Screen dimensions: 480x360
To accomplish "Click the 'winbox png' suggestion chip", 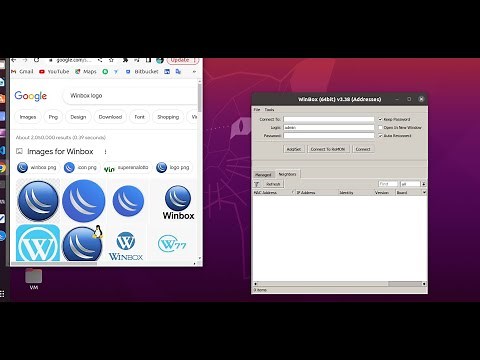I will click(x=38, y=167).
